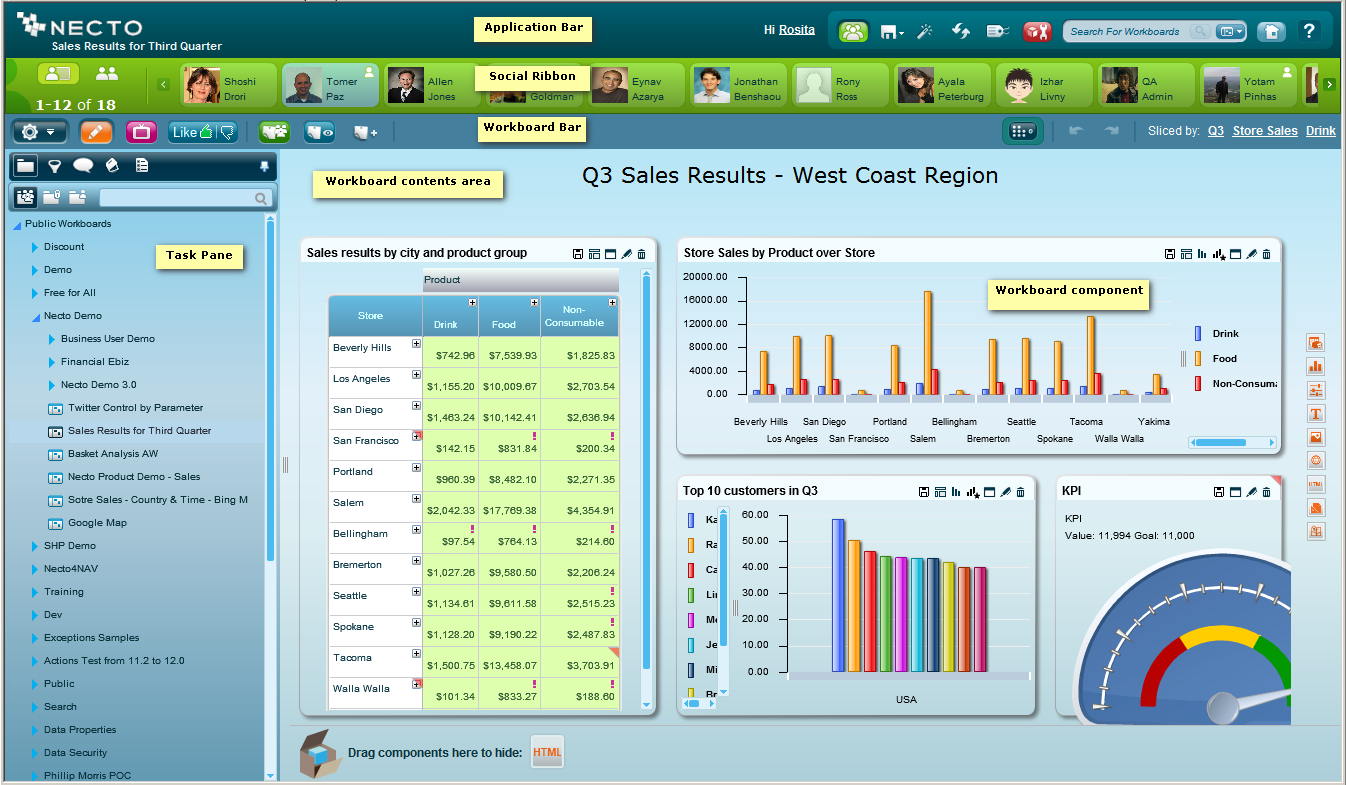Click the Search For Workboards field

1128,32
